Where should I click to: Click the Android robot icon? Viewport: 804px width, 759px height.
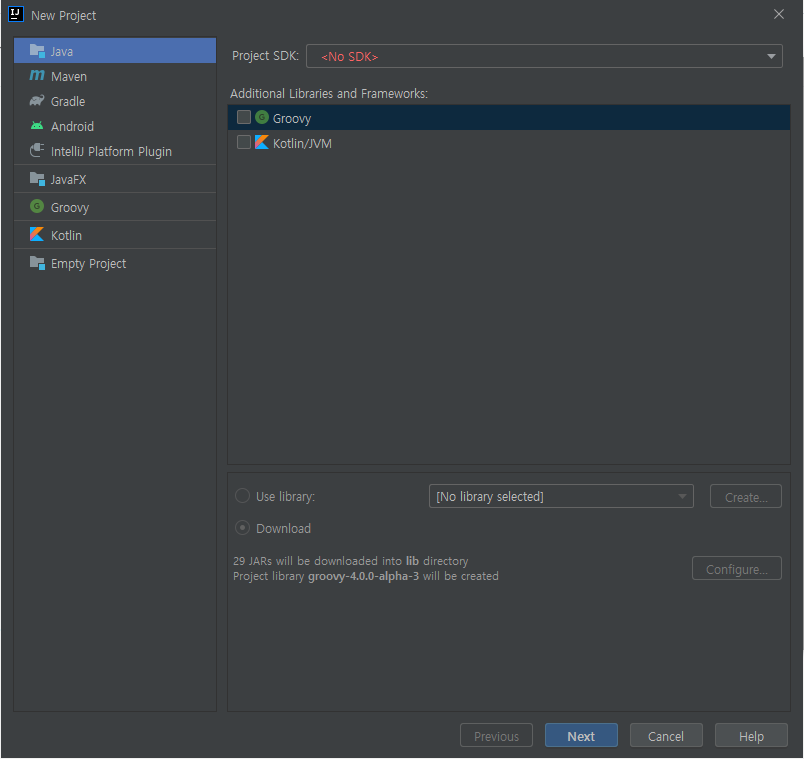click(x=37, y=126)
